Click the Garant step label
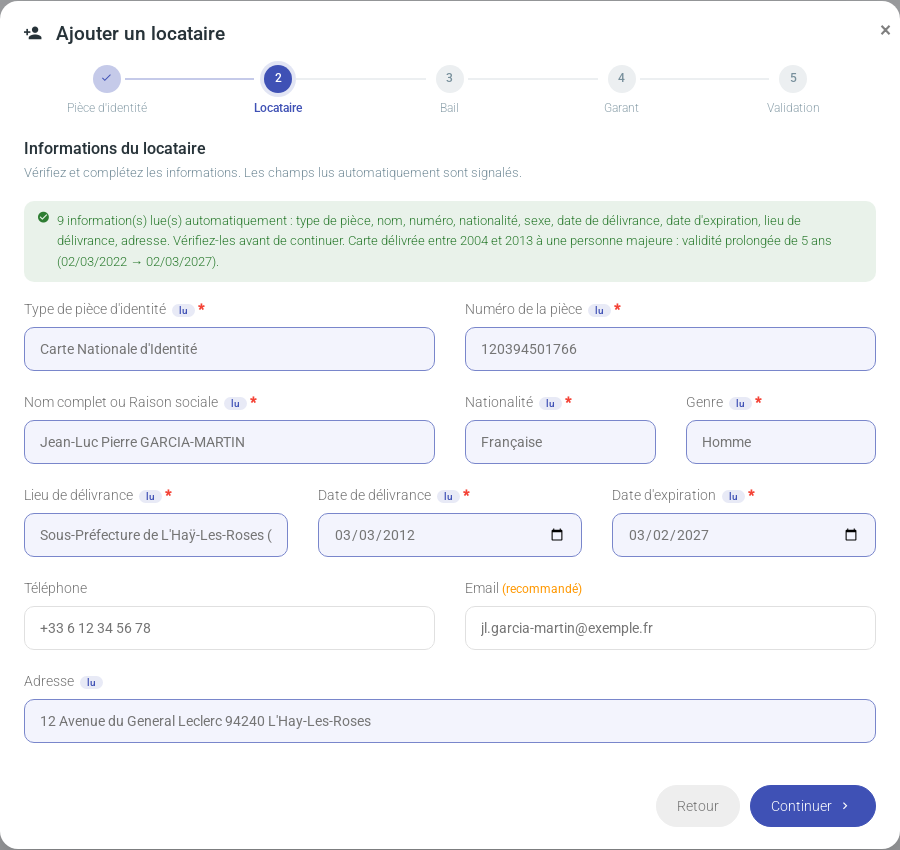900x850 pixels. pos(621,108)
